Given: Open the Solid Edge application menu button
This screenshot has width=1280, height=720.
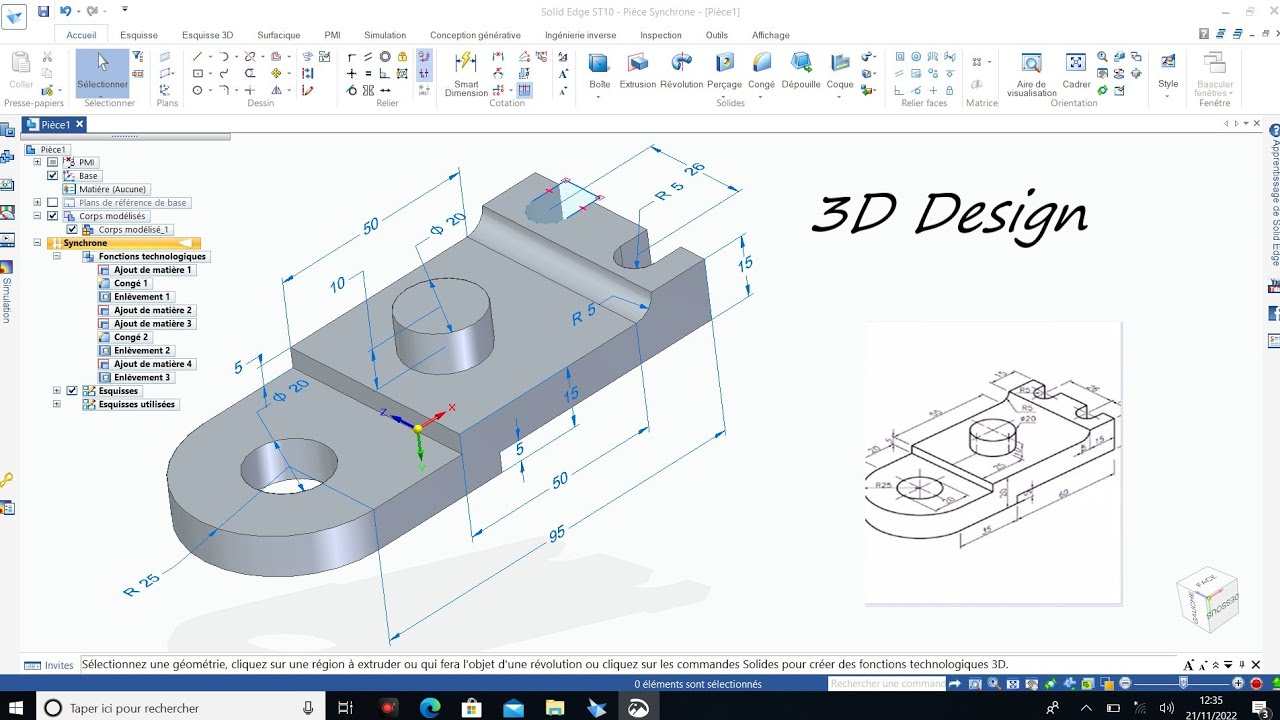Looking at the screenshot, I should (x=15, y=17).
